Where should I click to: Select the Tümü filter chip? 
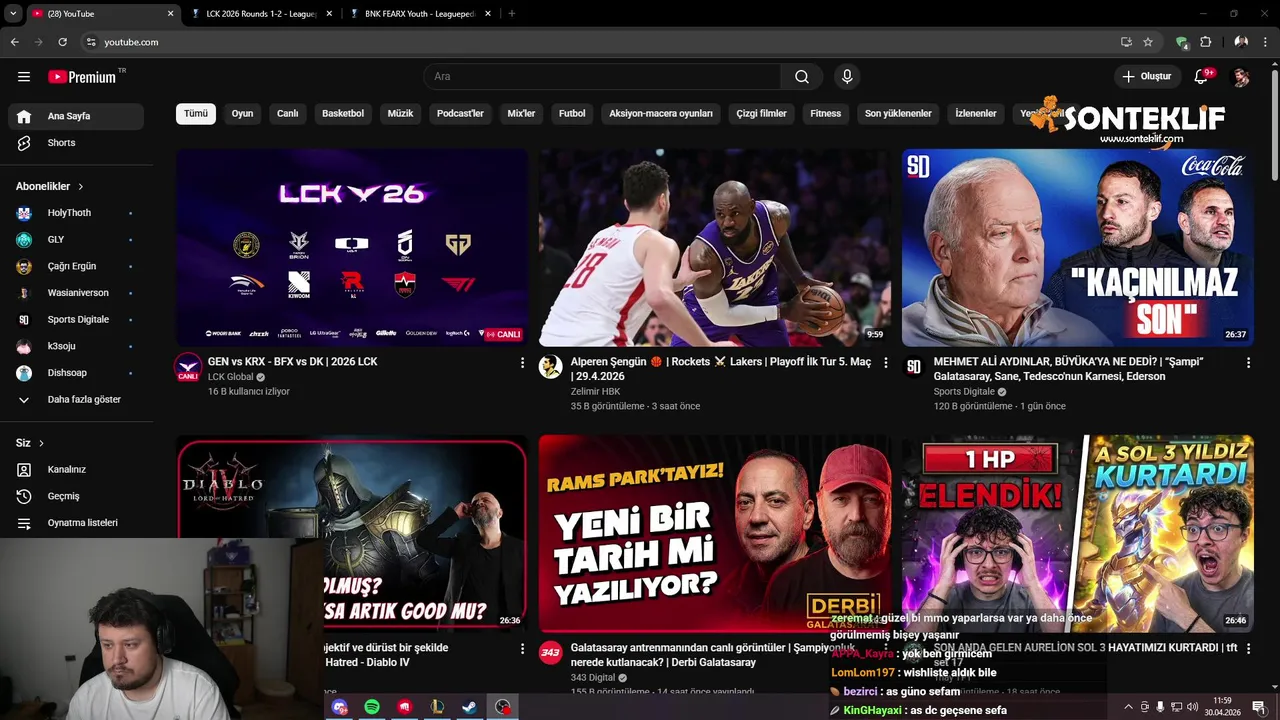point(196,114)
